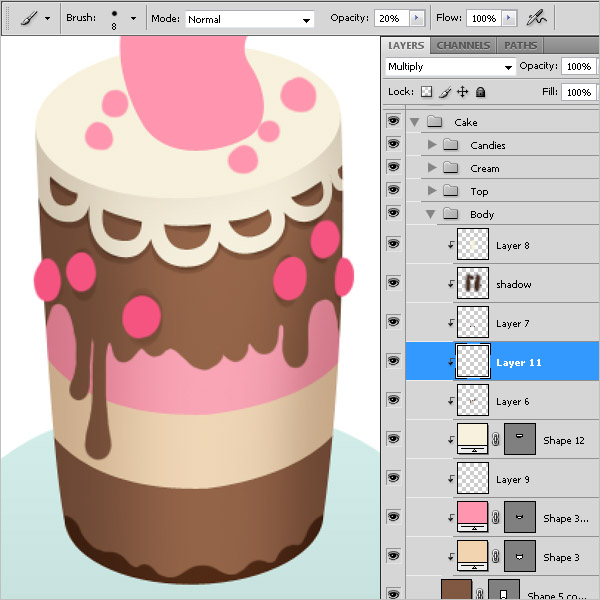The image size is (600, 600).
Task: Click Shape 3 tan fill thumbnail
Action: (473, 556)
